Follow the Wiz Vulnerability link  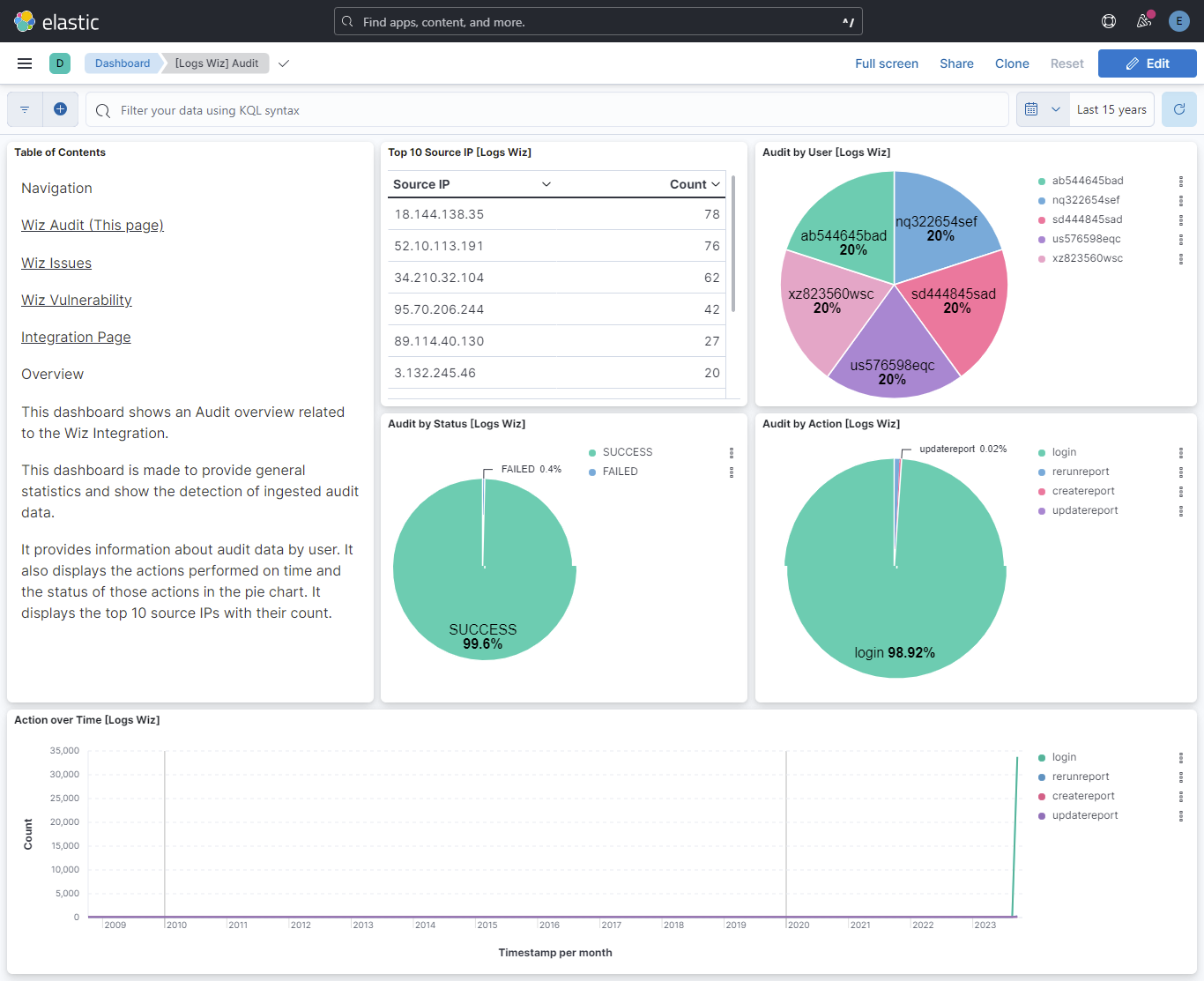point(76,300)
